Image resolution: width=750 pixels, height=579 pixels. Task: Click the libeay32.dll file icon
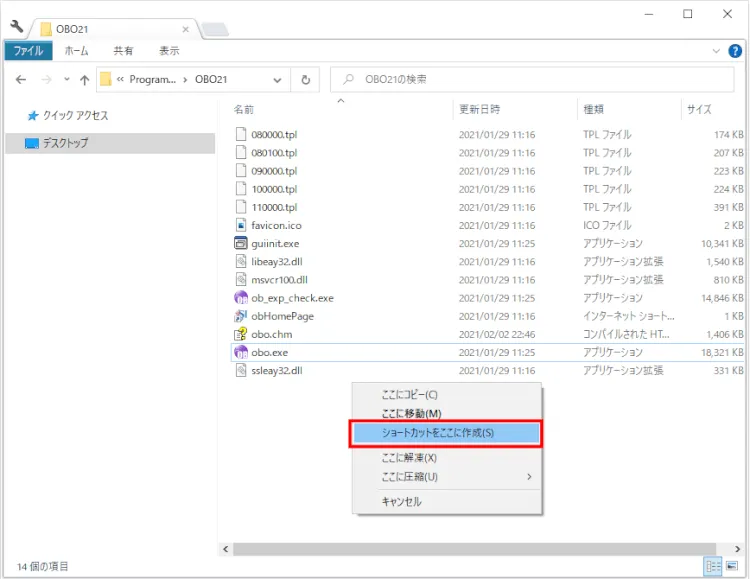point(241,261)
